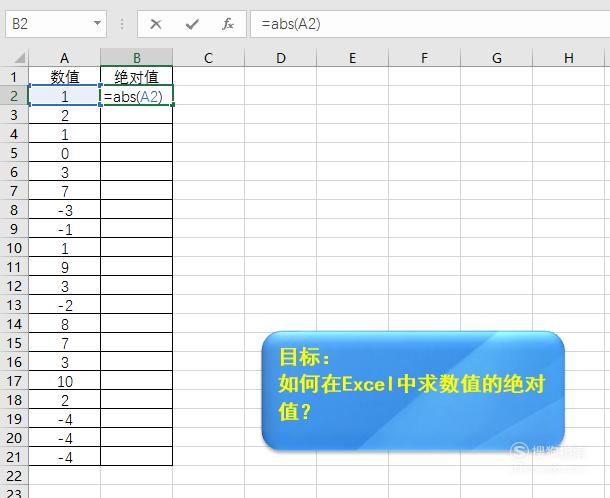Select column C header

coord(209,58)
